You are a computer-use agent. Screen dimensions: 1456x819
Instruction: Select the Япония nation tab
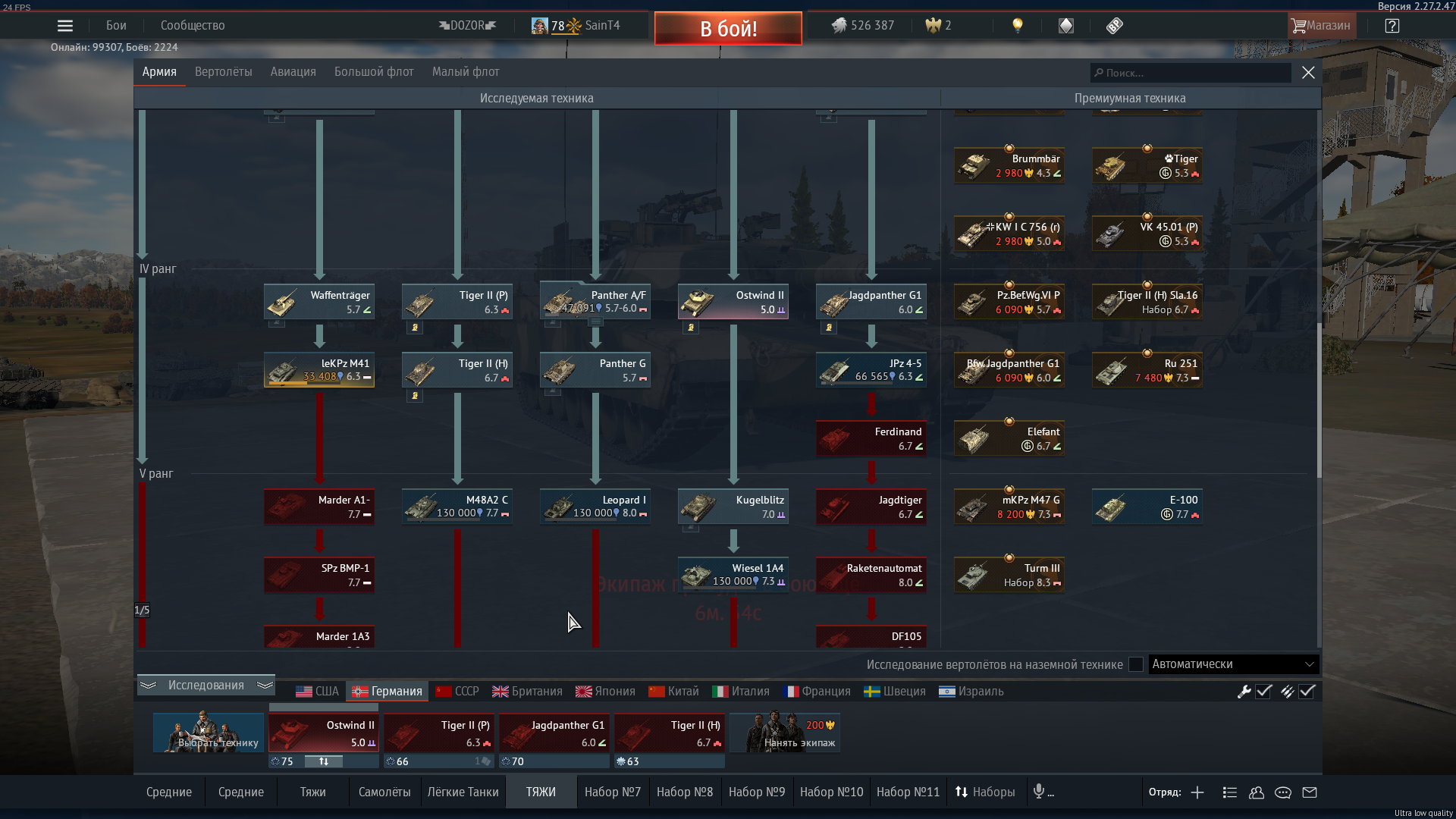[x=605, y=692]
